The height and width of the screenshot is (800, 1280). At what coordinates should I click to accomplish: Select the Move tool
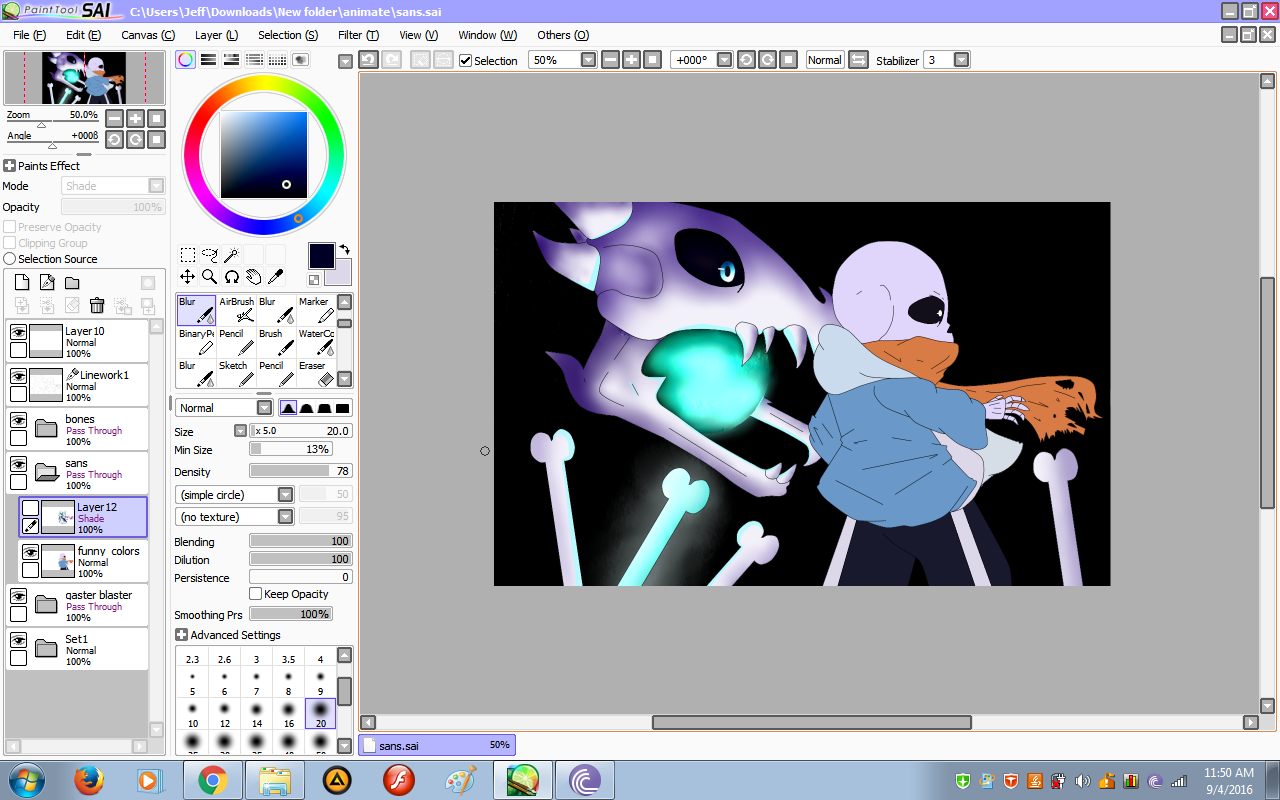(x=188, y=277)
